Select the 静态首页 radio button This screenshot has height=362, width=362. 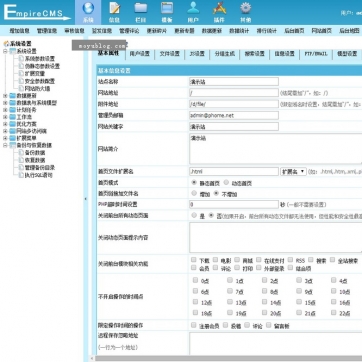click(x=194, y=183)
